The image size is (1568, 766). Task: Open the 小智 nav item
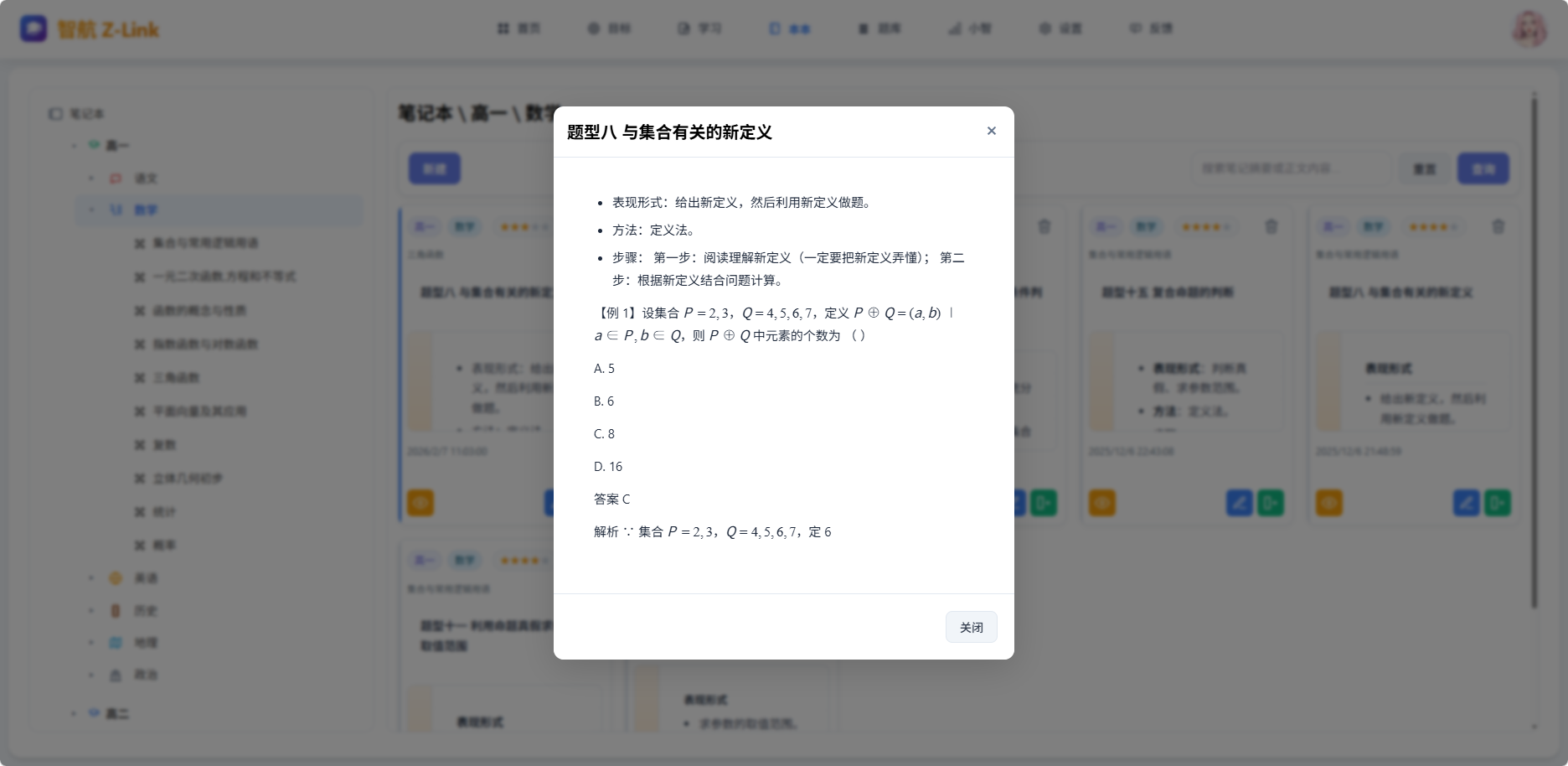(x=970, y=28)
